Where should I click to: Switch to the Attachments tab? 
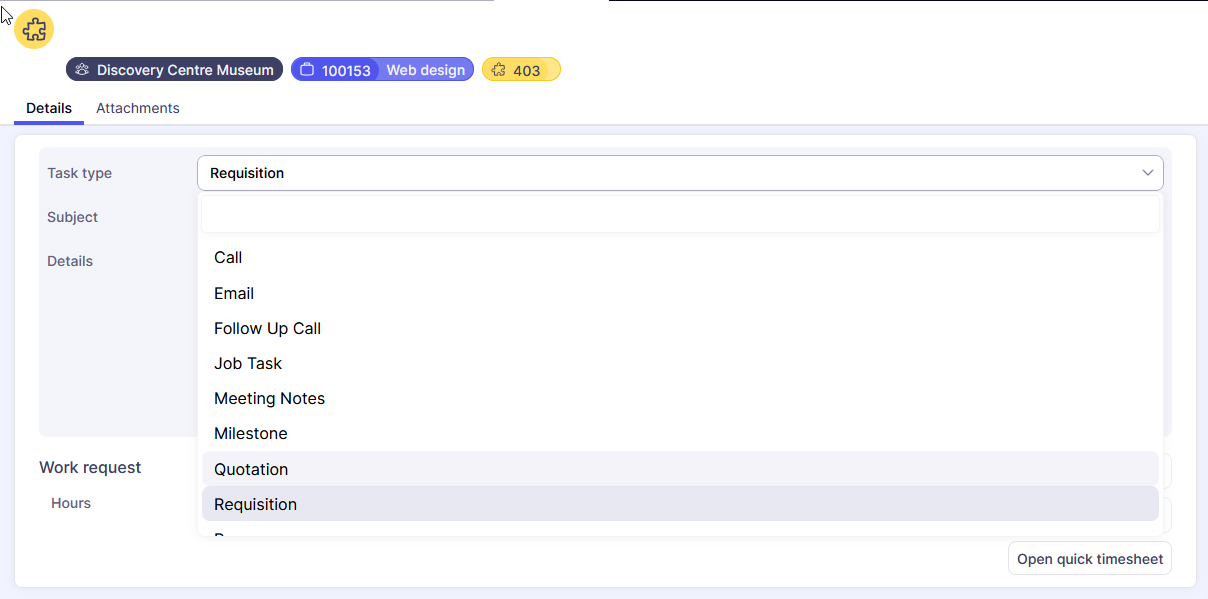pyautogui.click(x=138, y=108)
